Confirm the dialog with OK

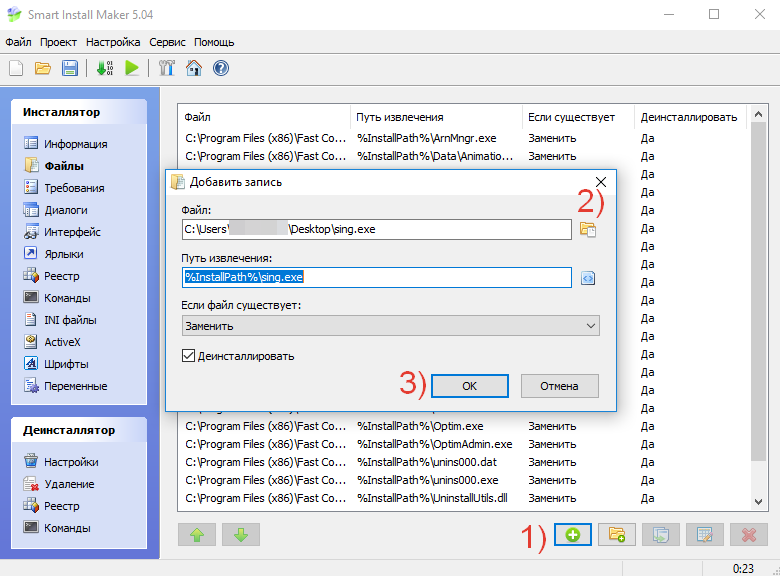(x=470, y=386)
